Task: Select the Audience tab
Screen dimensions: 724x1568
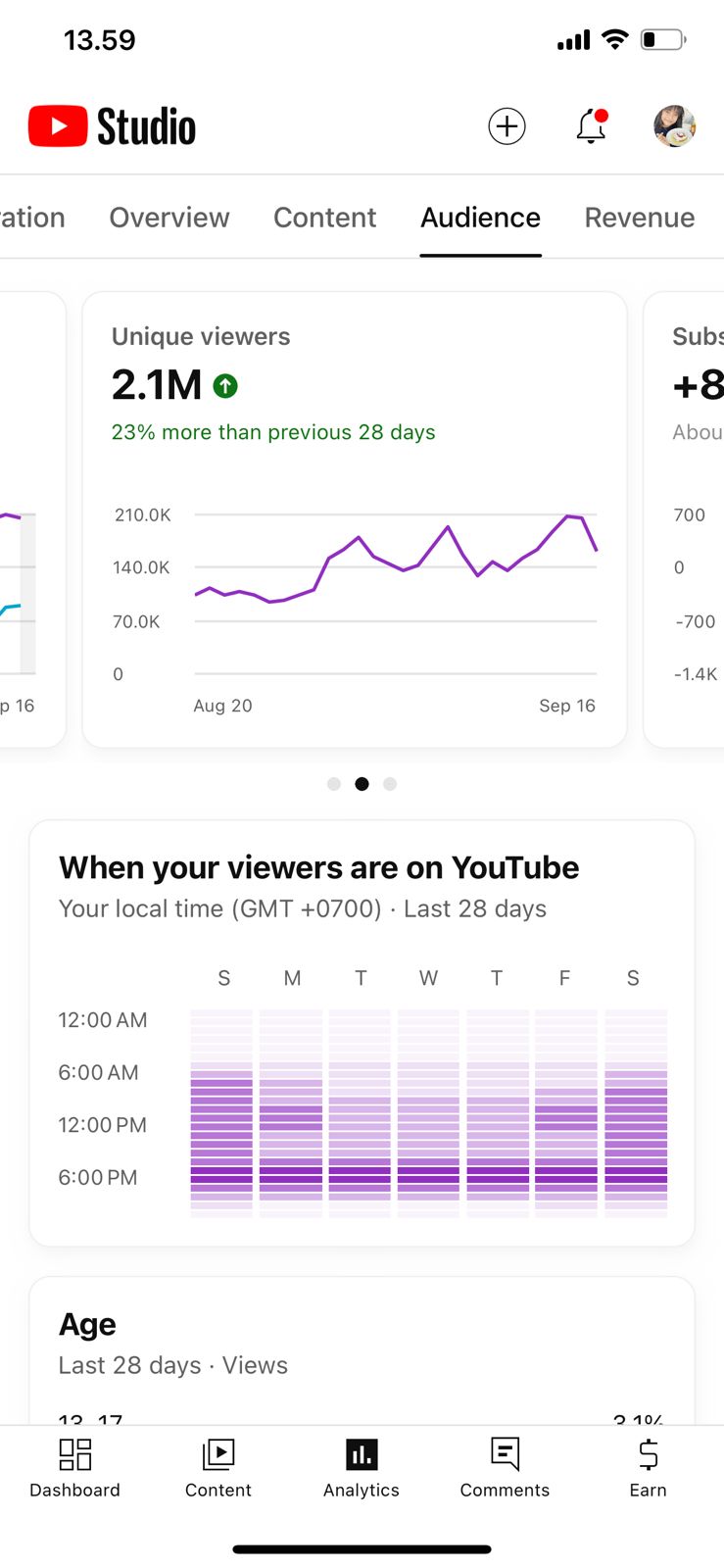Action: (480, 218)
